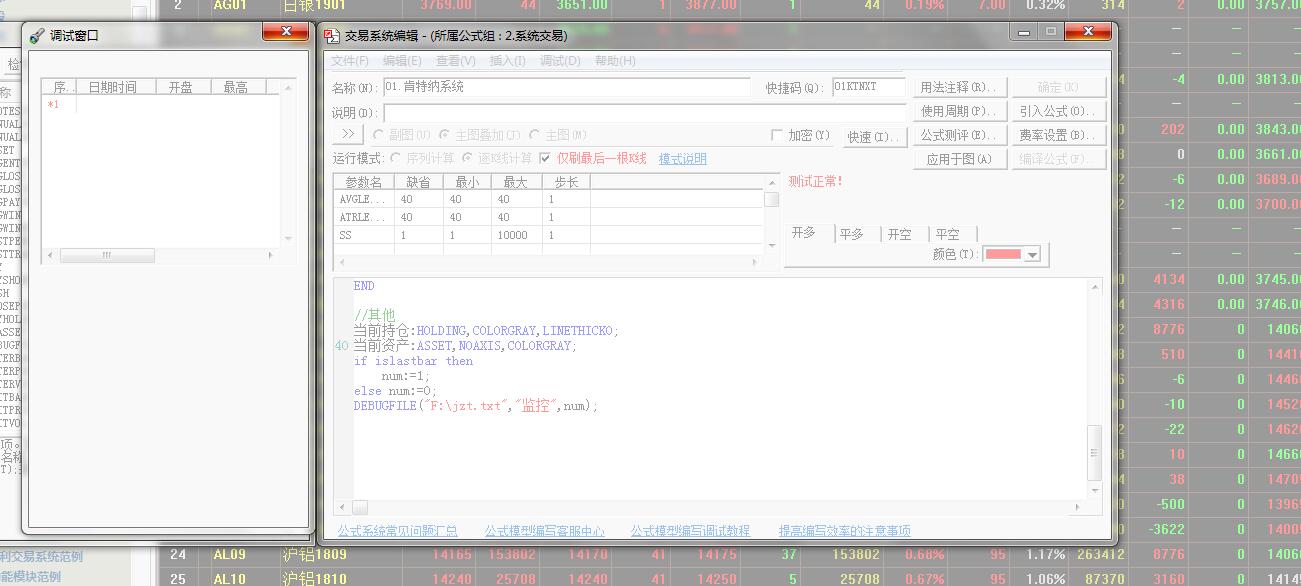Click into the 名称(N) name input field
This screenshot has height=586, width=1301.
(566, 87)
